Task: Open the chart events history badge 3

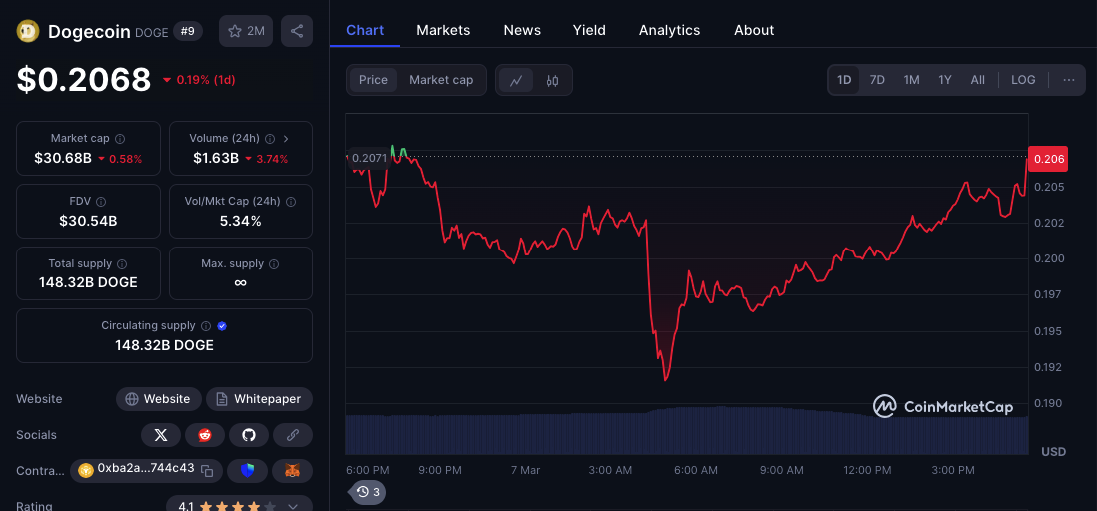Action: [x=368, y=492]
